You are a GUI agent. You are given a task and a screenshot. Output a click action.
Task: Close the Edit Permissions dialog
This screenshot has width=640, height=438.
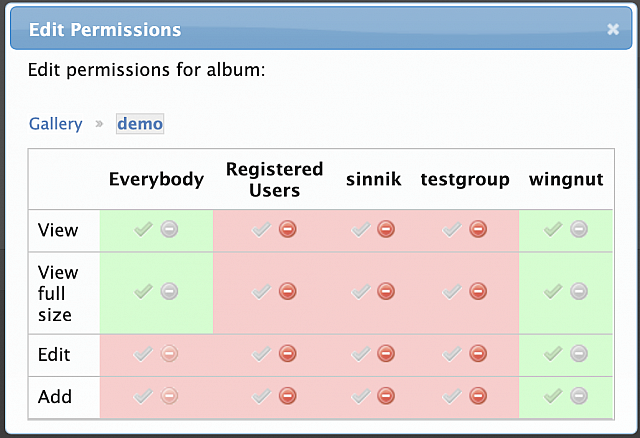613,29
